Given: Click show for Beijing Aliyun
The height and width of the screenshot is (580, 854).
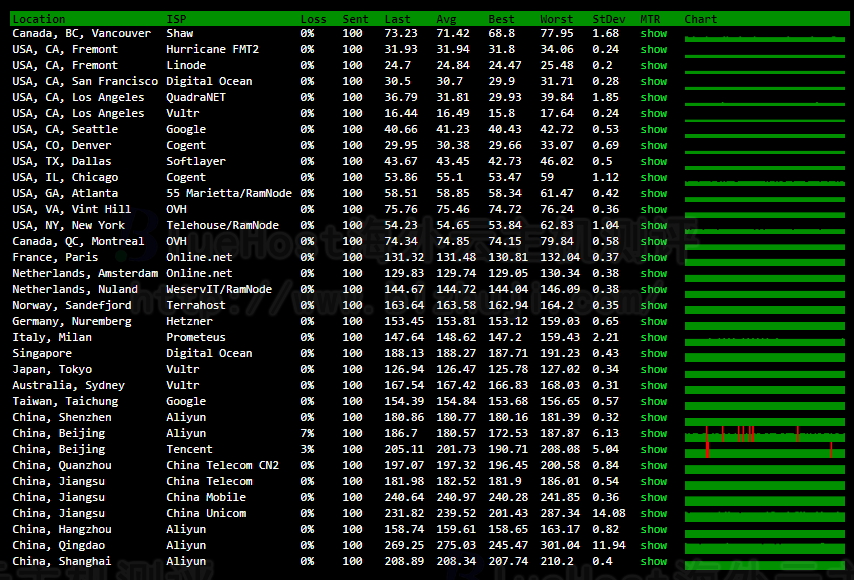Looking at the screenshot, I should [654, 434].
